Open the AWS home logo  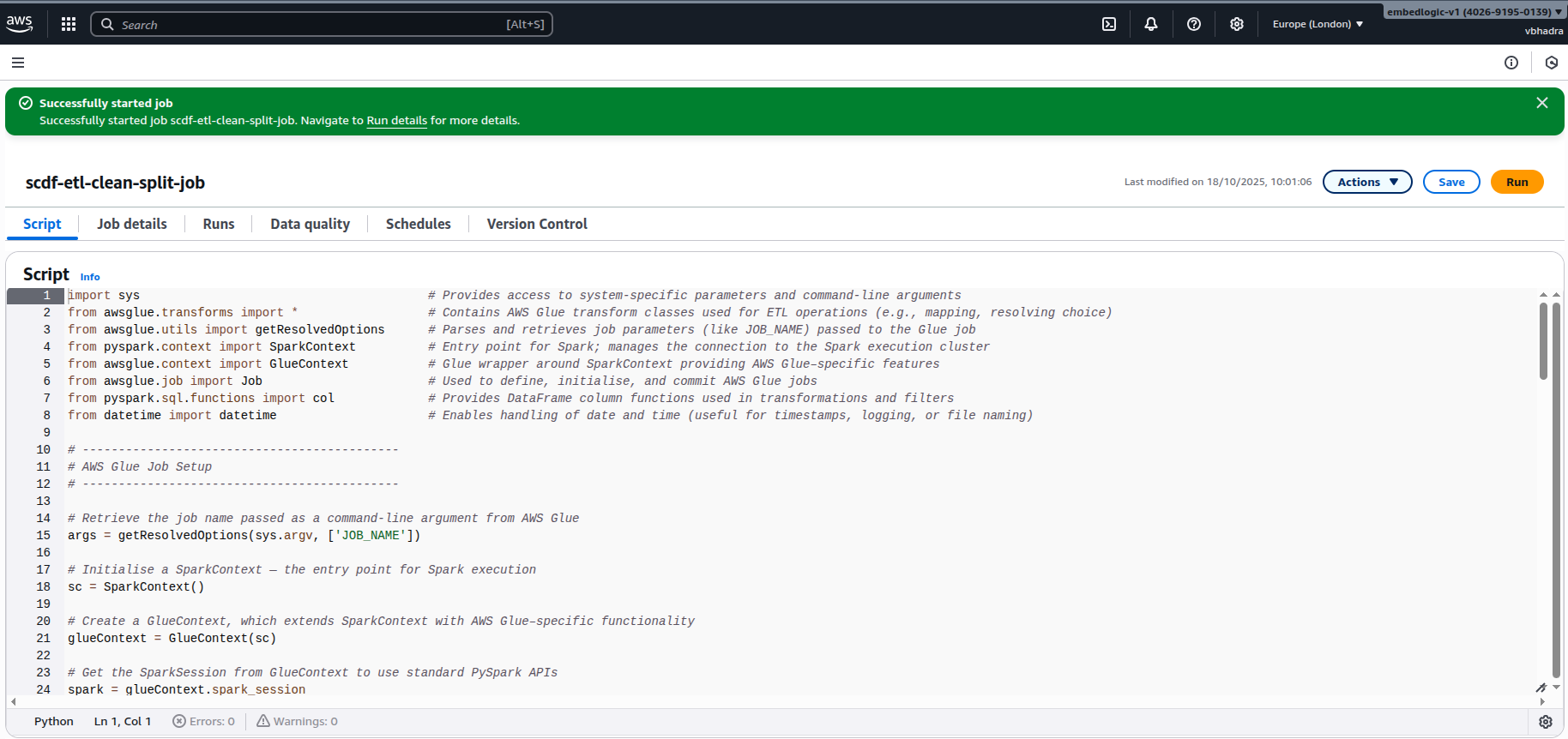[x=20, y=24]
